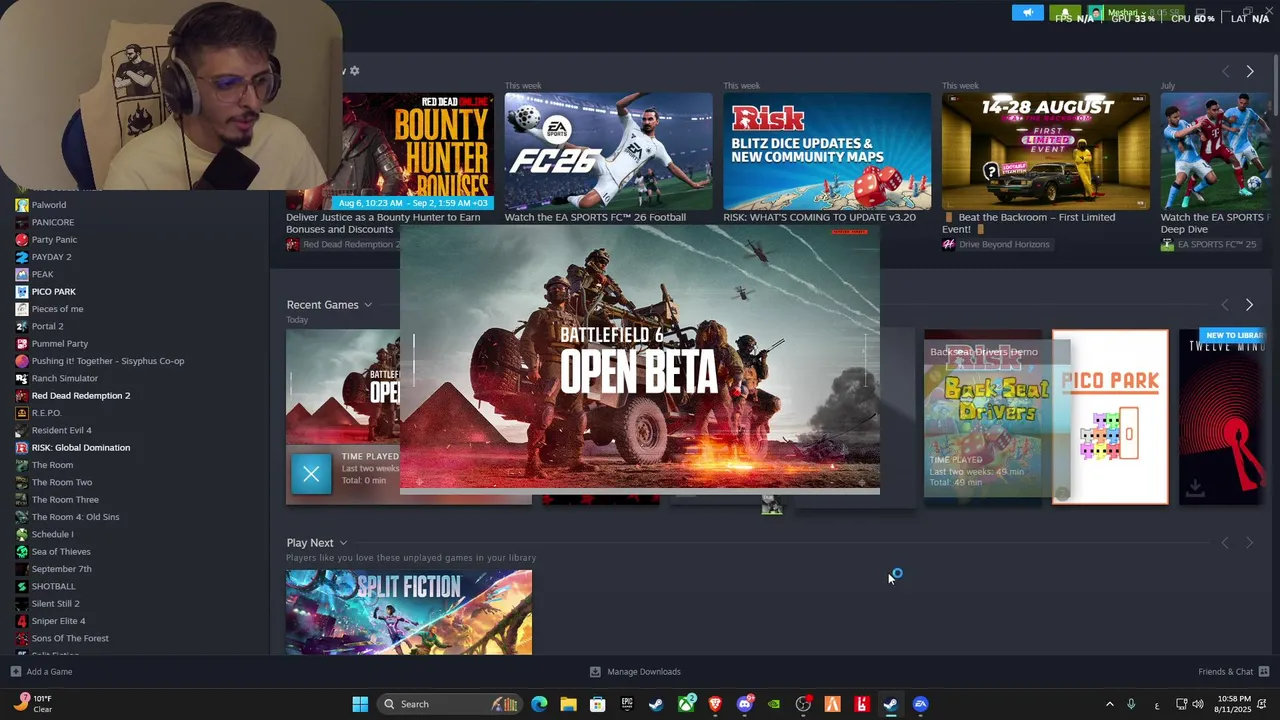The width and height of the screenshot is (1280, 720).
Task: Go to next What's New page
Action: [x=1249, y=71]
